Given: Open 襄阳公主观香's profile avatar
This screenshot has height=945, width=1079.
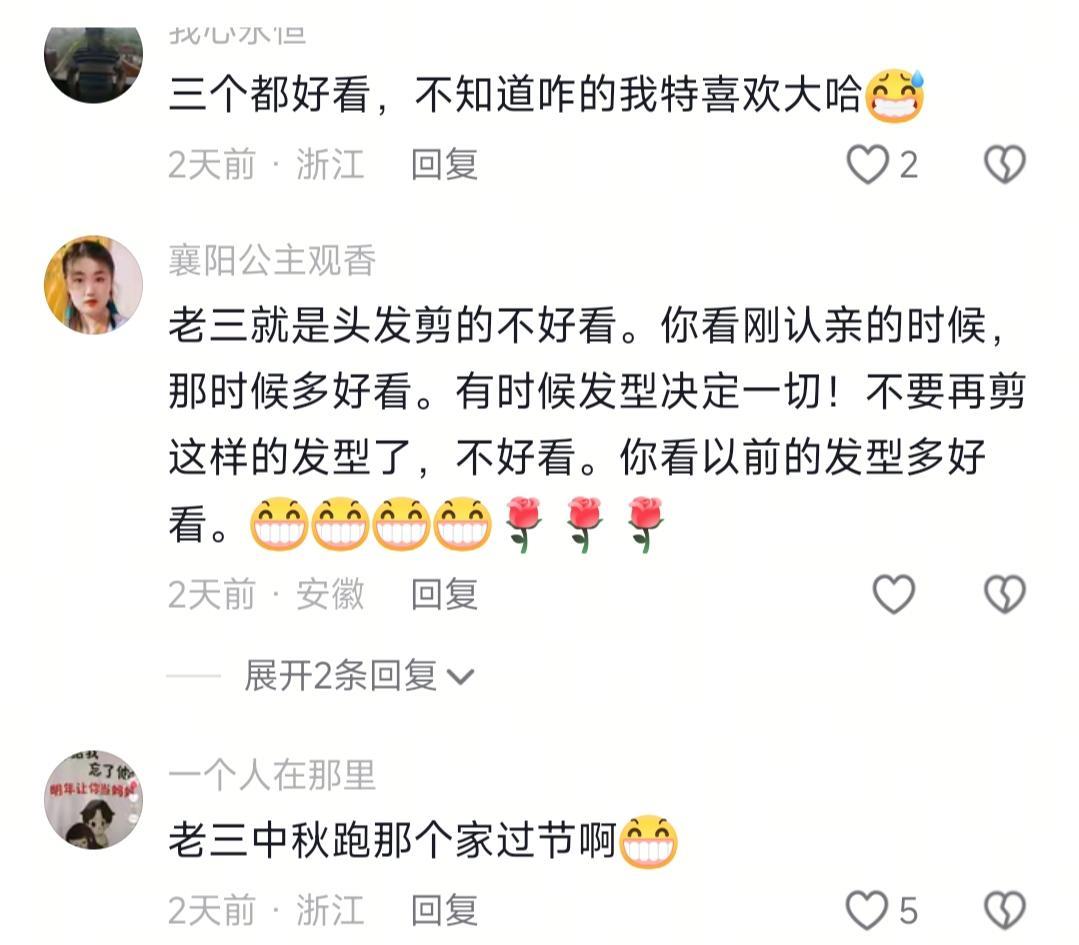Looking at the screenshot, I should (x=94, y=285).
